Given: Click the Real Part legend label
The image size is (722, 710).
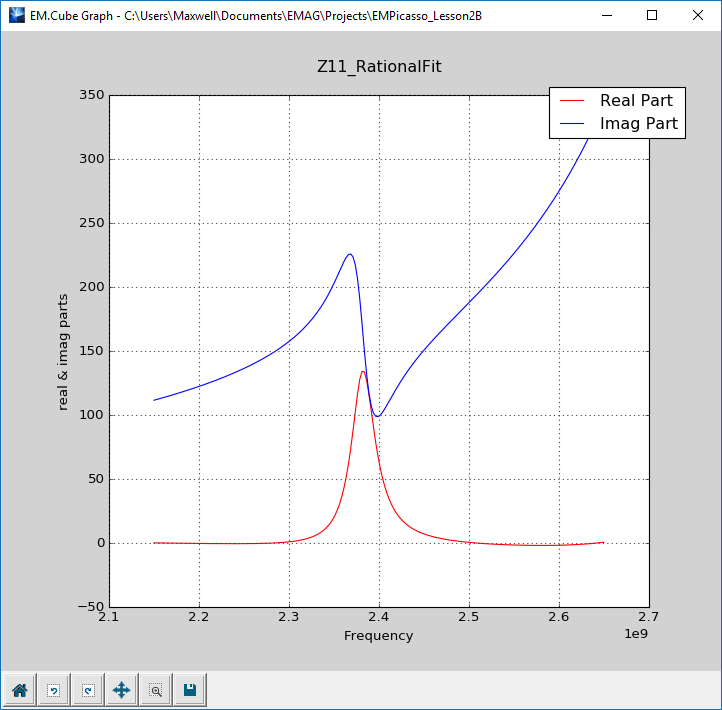Looking at the screenshot, I should (x=636, y=100).
